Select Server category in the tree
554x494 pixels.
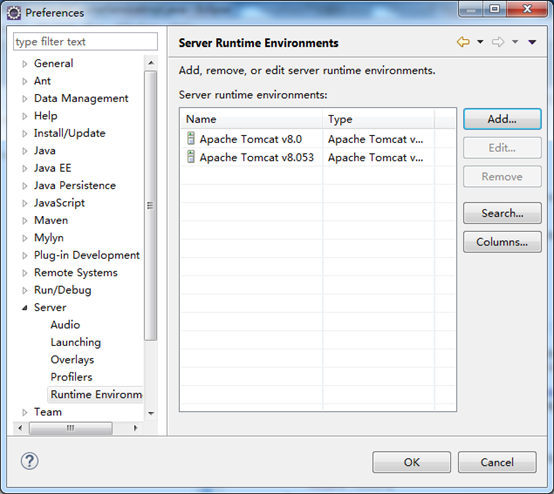tap(50, 307)
